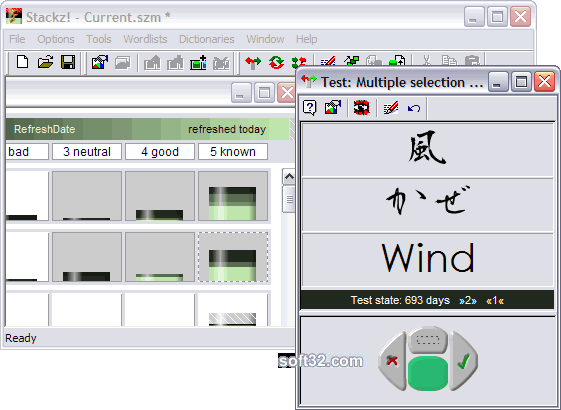The image size is (561, 410).
Task: Close the inner stack child window
Action: [287, 93]
